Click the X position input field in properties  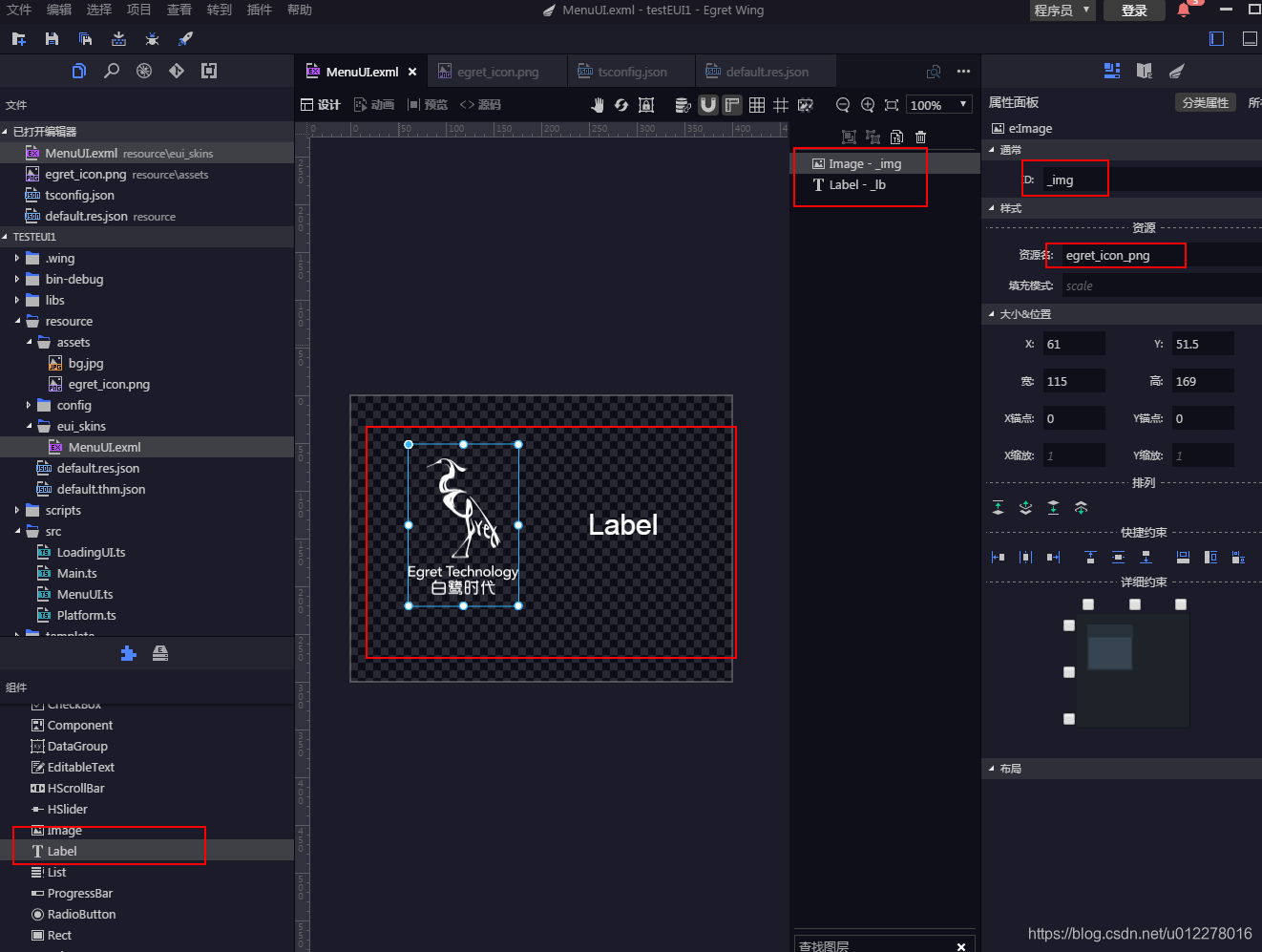coord(1074,343)
